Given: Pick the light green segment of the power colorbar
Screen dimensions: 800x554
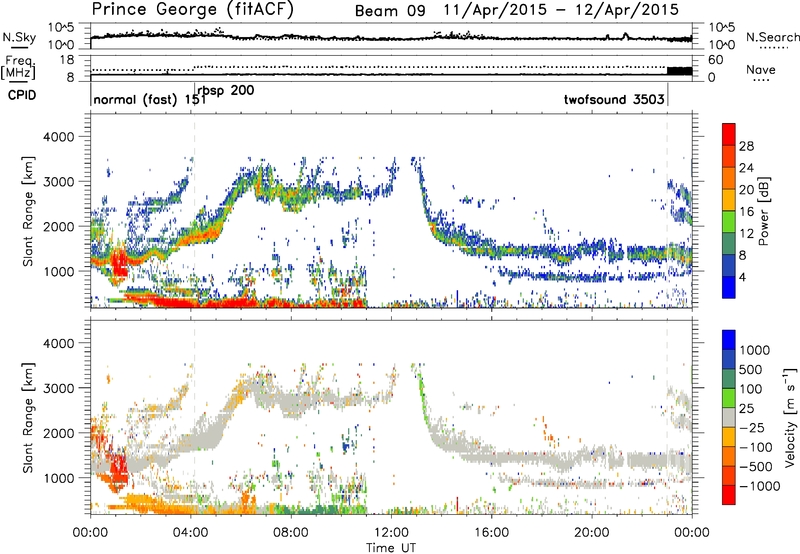Looking at the screenshot, I should [x=729, y=222].
